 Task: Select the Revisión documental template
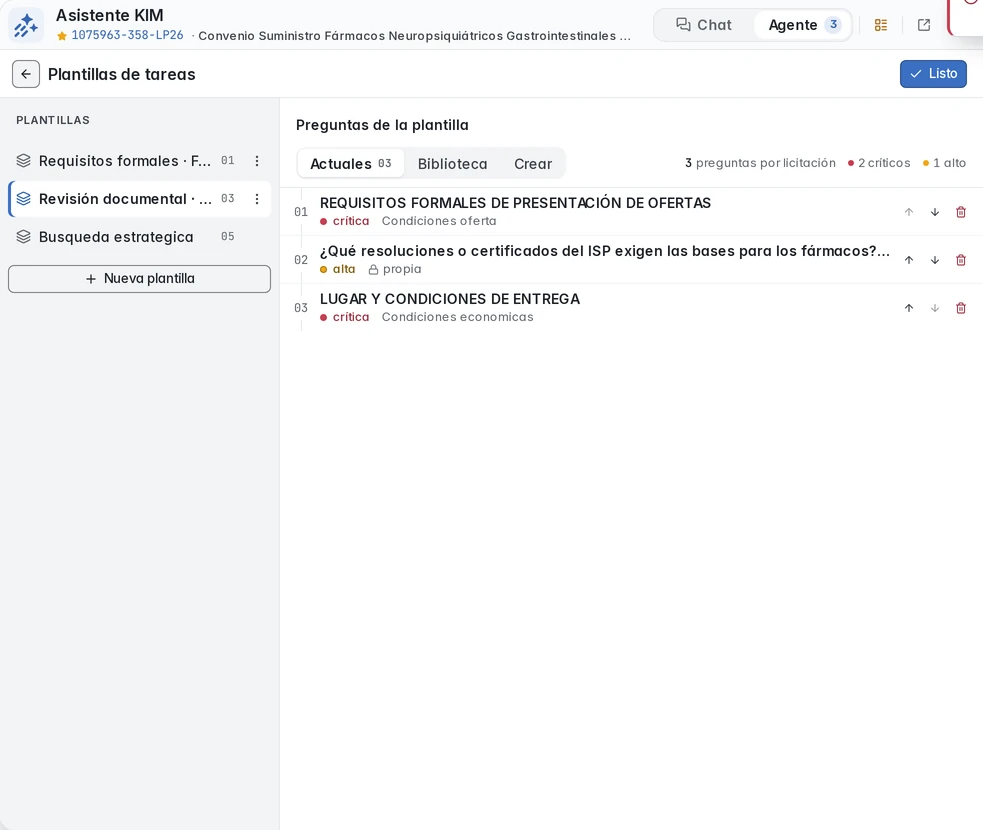[125, 199]
